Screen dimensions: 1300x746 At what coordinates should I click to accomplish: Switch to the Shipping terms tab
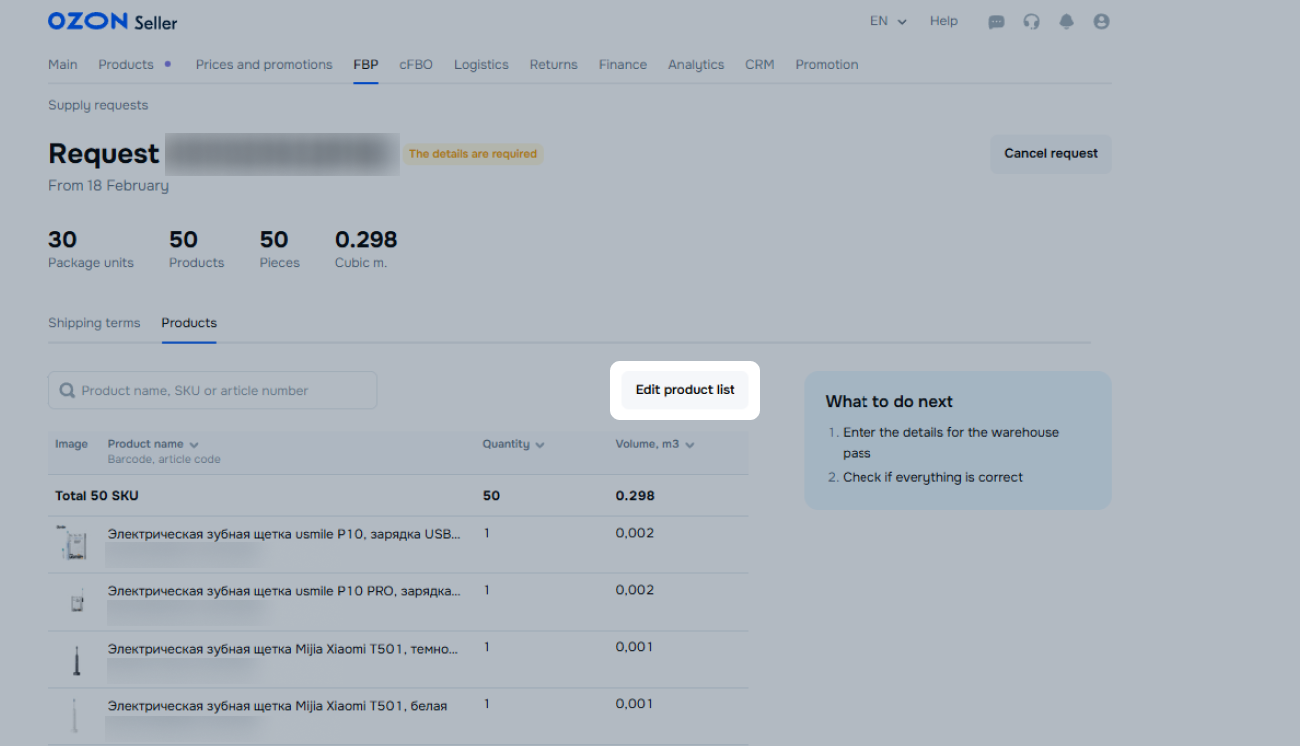[x=94, y=323]
